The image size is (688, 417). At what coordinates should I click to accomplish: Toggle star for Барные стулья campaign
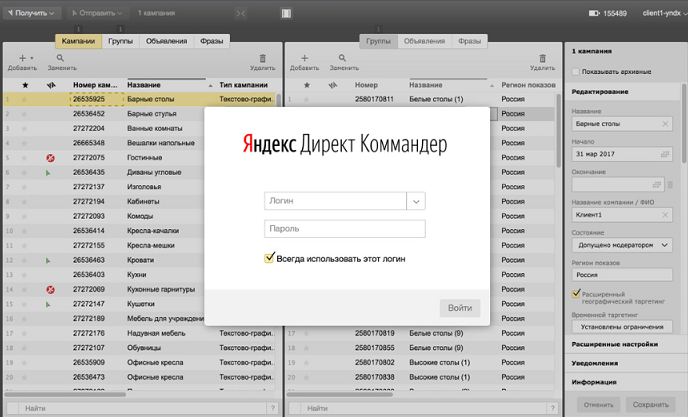[25, 114]
